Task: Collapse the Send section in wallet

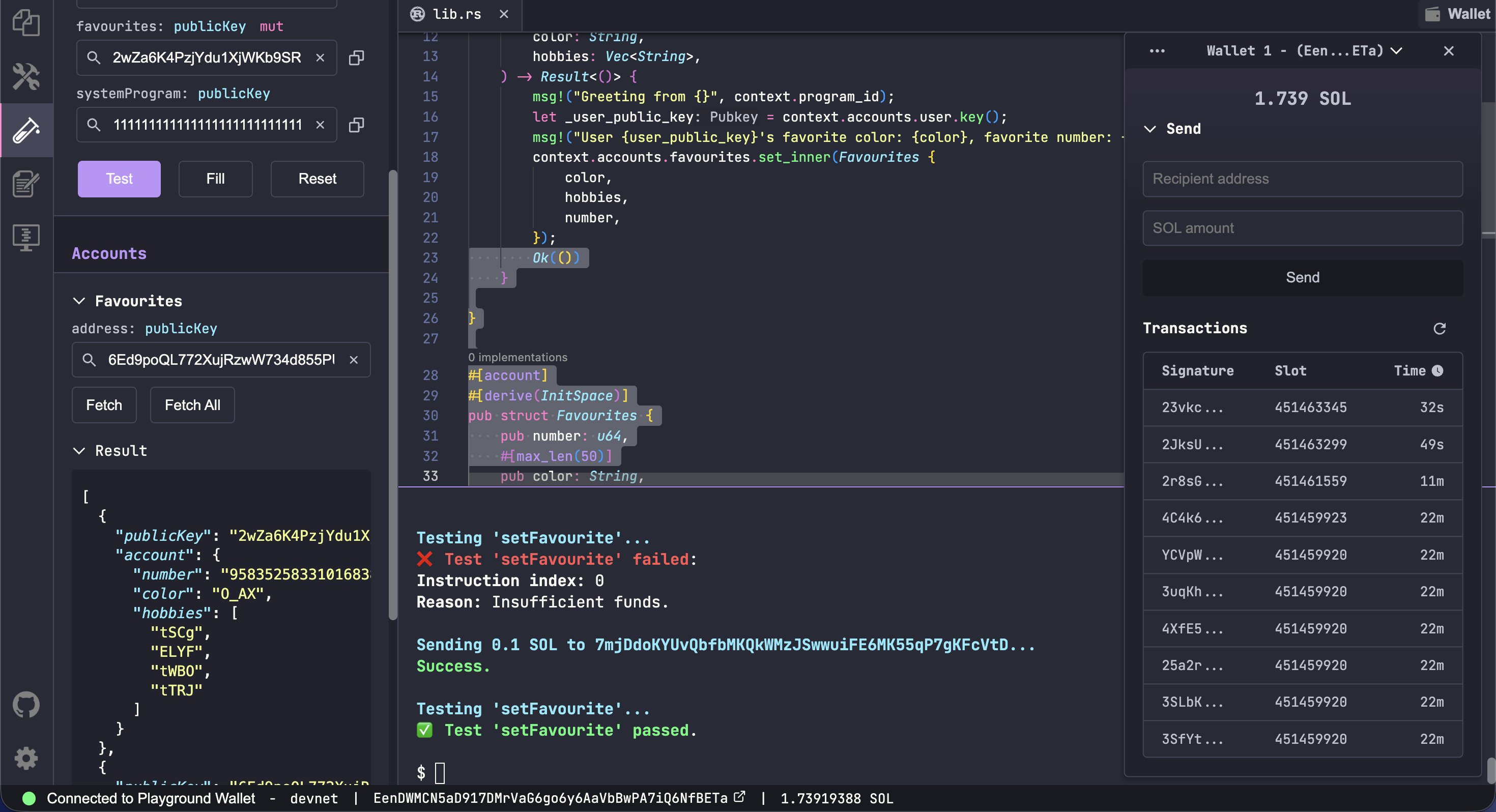Action: pyautogui.click(x=1150, y=129)
